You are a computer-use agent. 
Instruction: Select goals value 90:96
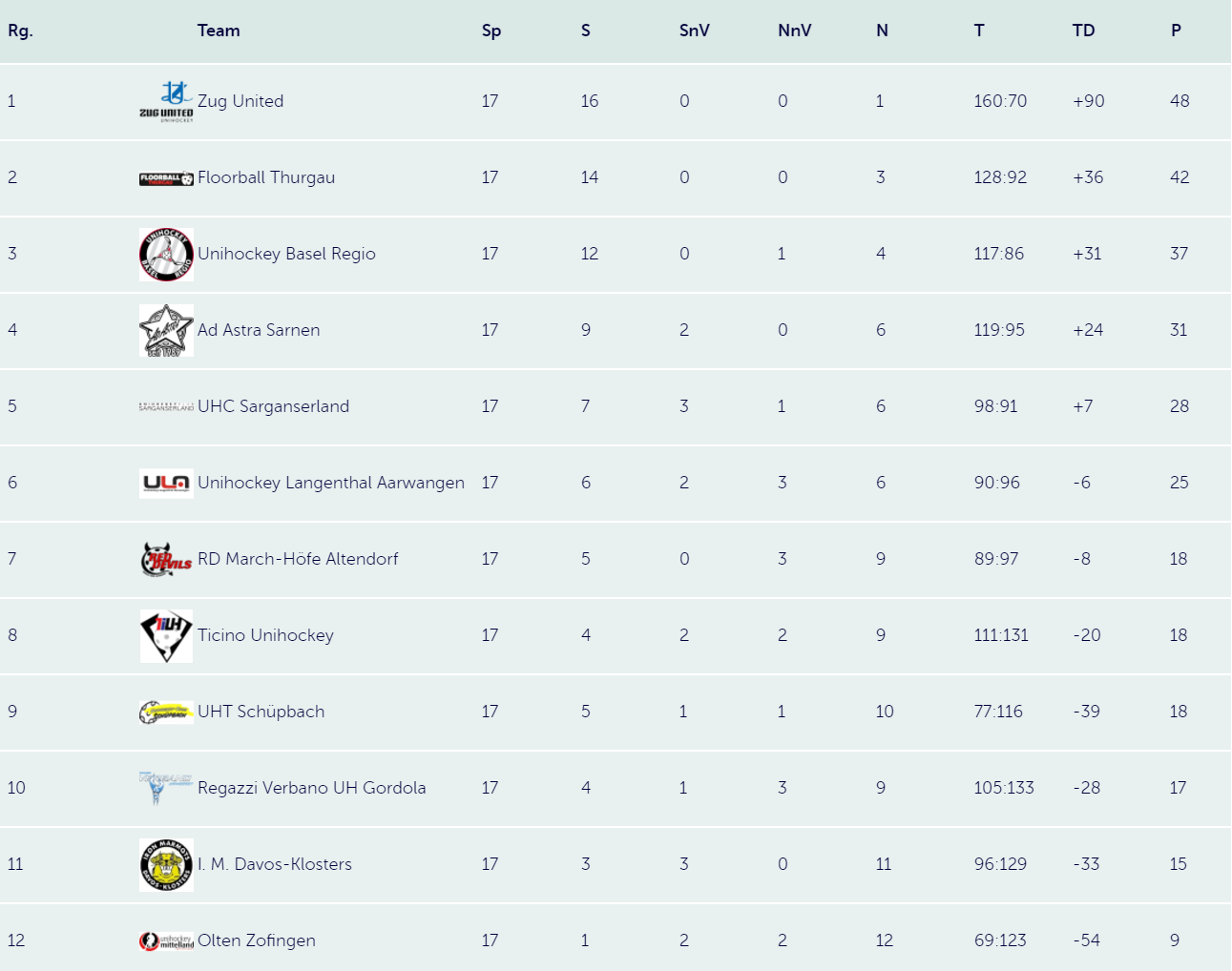pos(996,483)
